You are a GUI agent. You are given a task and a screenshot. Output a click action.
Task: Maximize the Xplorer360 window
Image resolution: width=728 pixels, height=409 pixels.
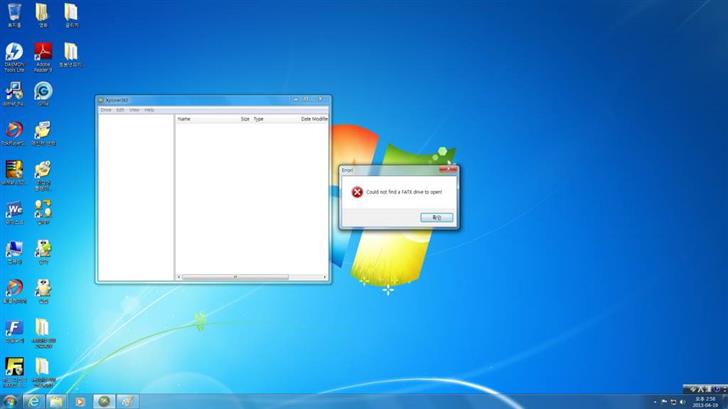(306, 99)
